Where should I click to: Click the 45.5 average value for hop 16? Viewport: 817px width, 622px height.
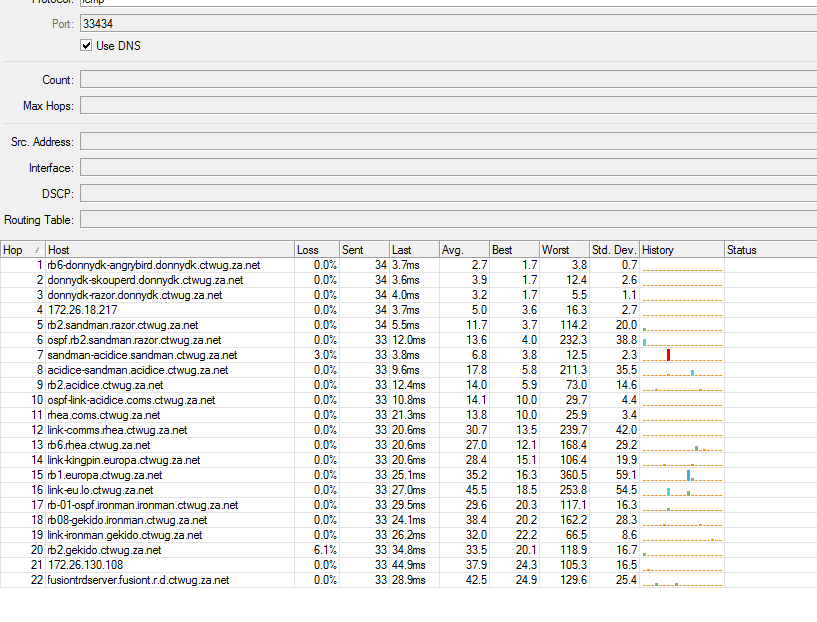[x=476, y=490]
